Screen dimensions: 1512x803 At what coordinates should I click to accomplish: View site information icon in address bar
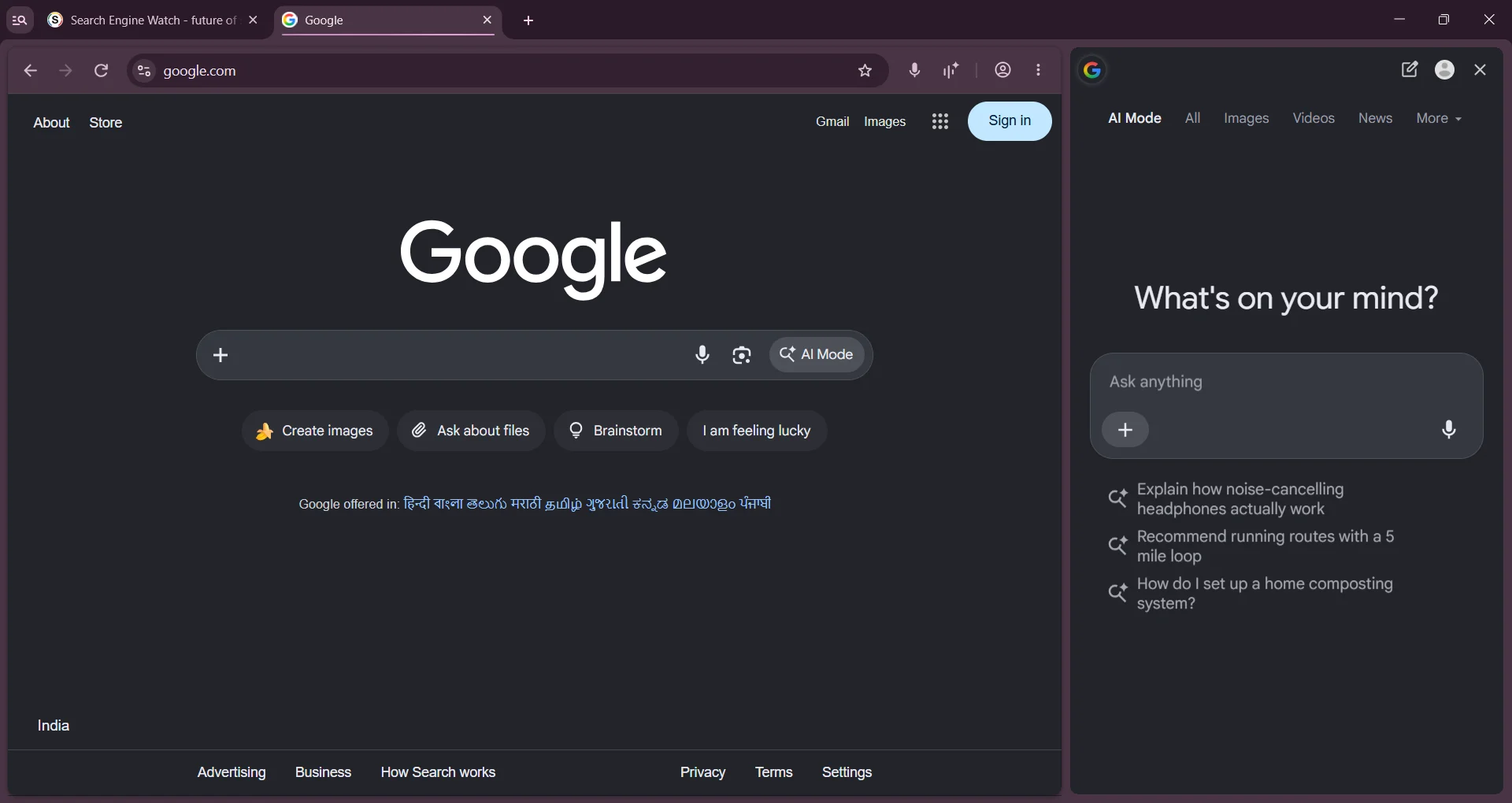click(143, 71)
